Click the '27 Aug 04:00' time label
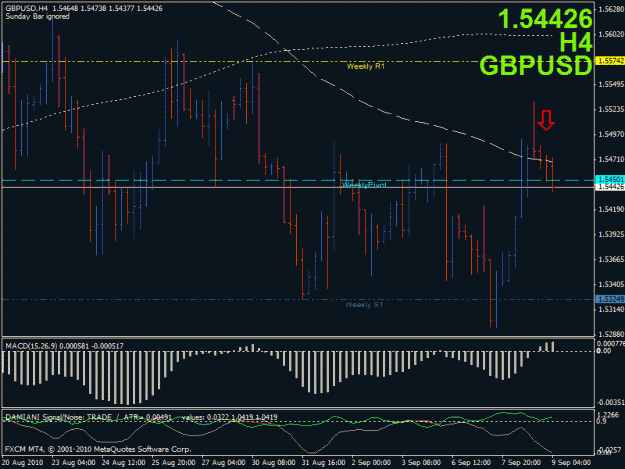The image size is (625, 469). (x=223, y=463)
